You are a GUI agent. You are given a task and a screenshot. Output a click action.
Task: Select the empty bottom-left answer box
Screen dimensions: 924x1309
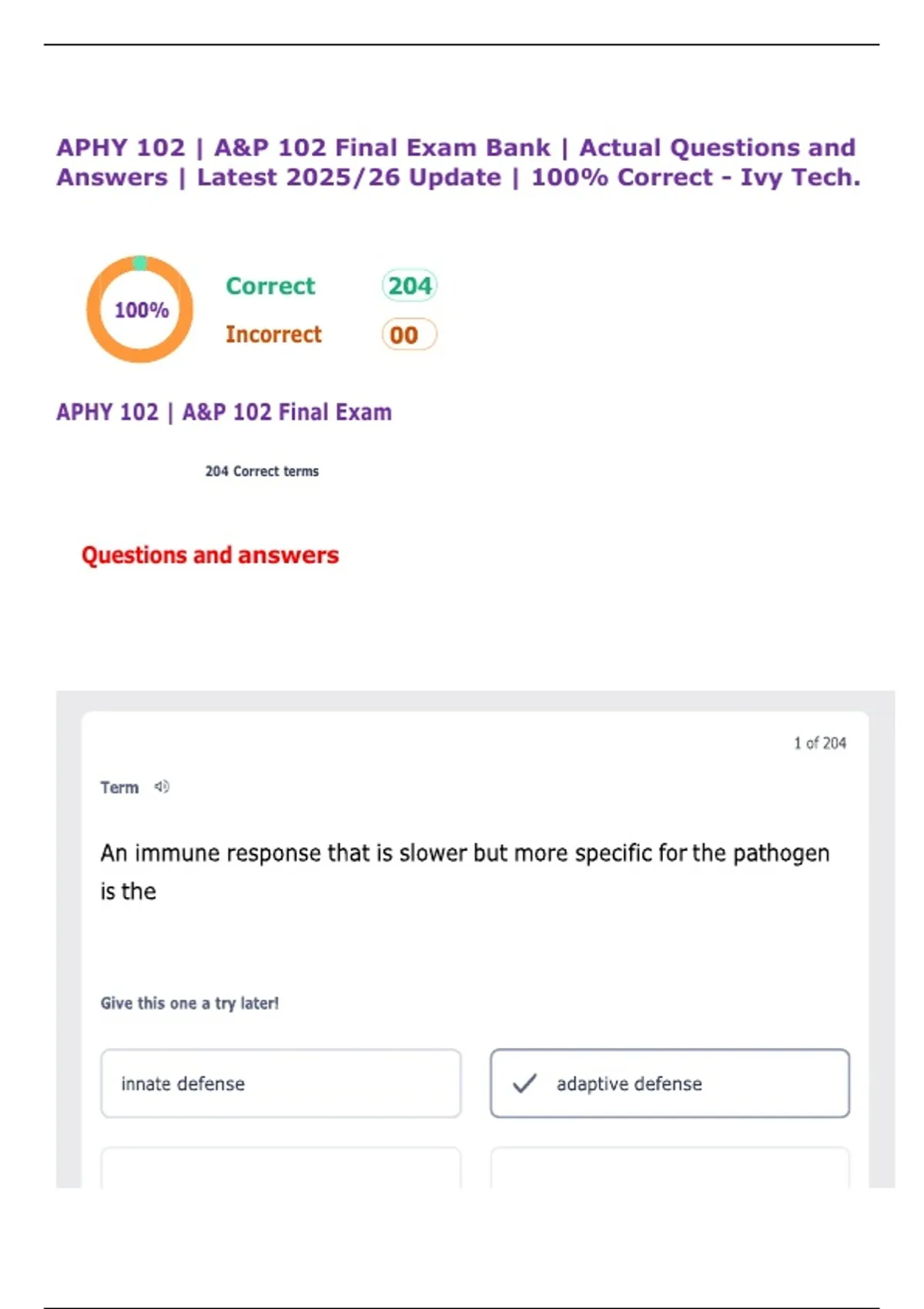(281, 1168)
